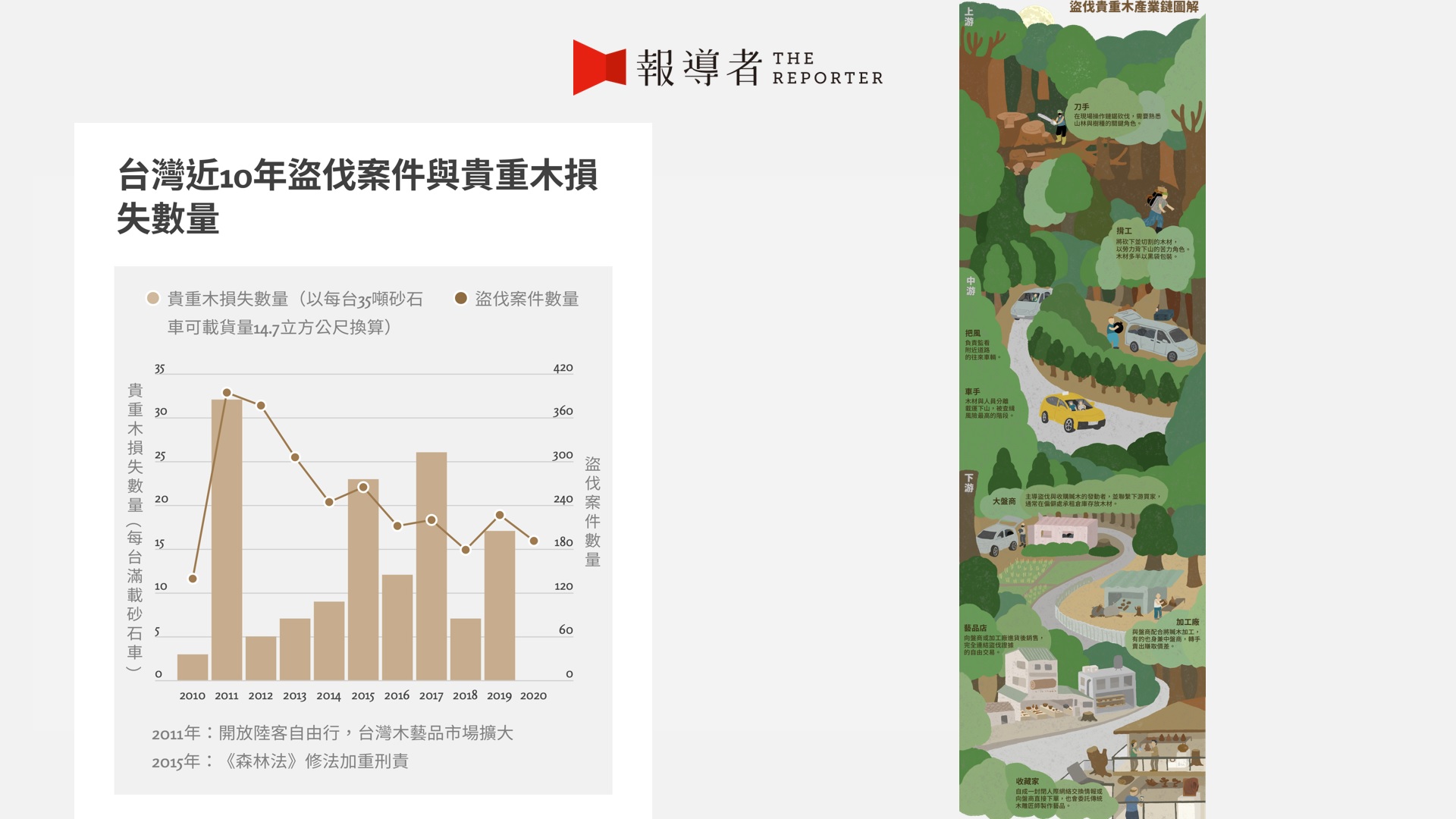Click the light tan 貴重木損失數量 legend dot

pos(152,299)
